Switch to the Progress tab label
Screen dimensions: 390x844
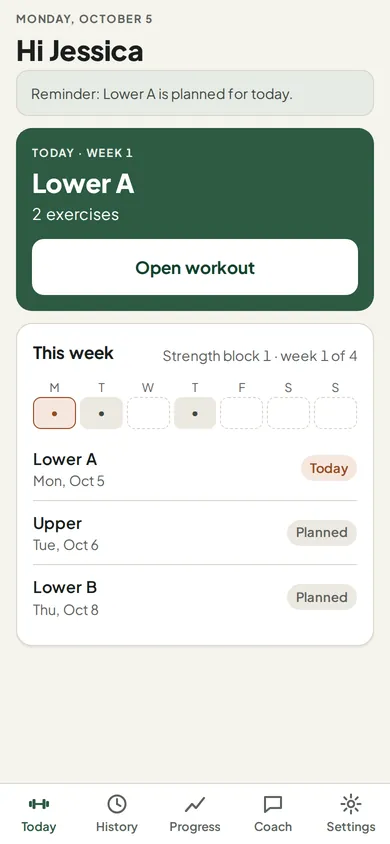(x=195, y=827)
